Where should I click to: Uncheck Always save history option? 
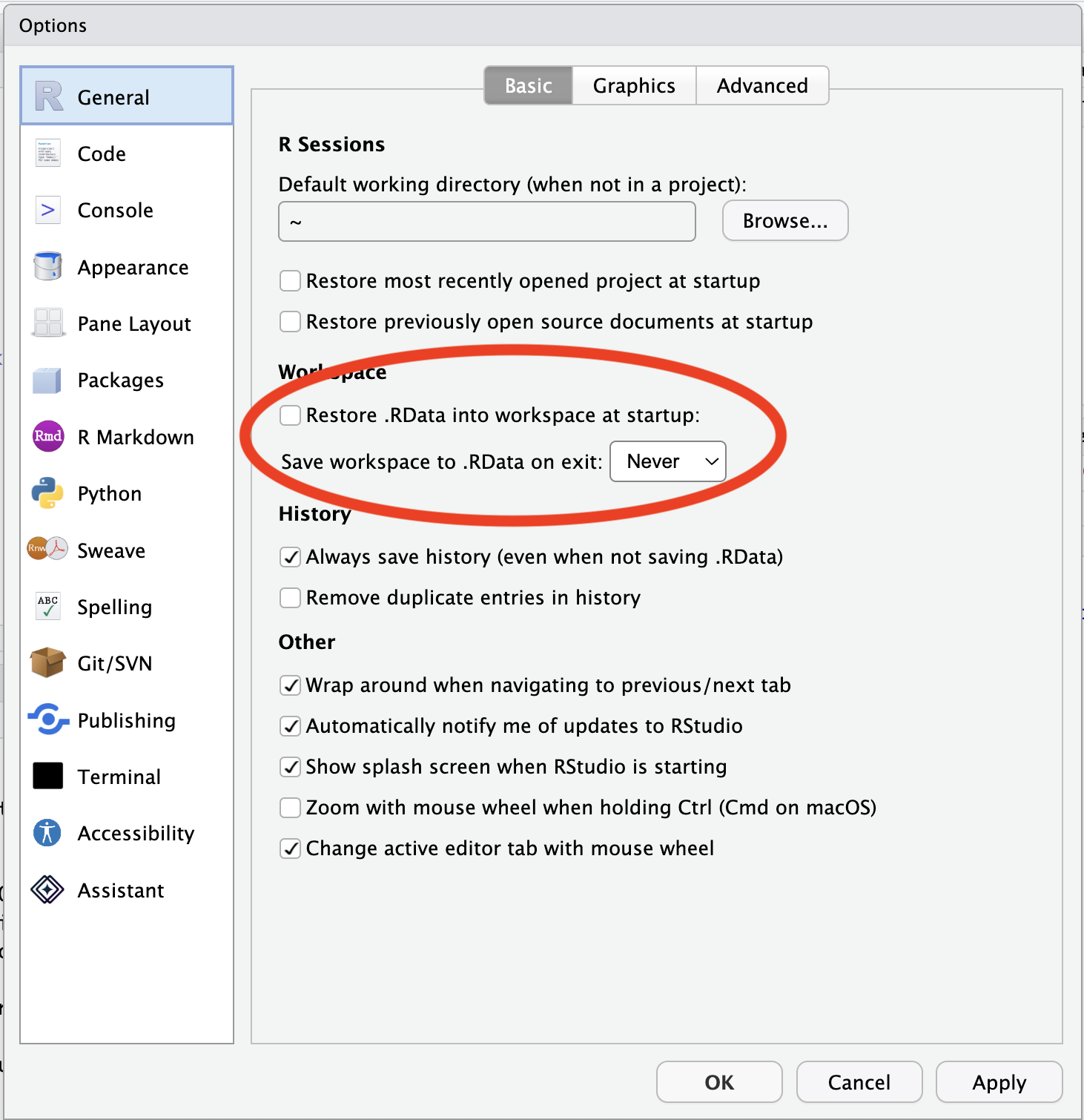[290, 557]
